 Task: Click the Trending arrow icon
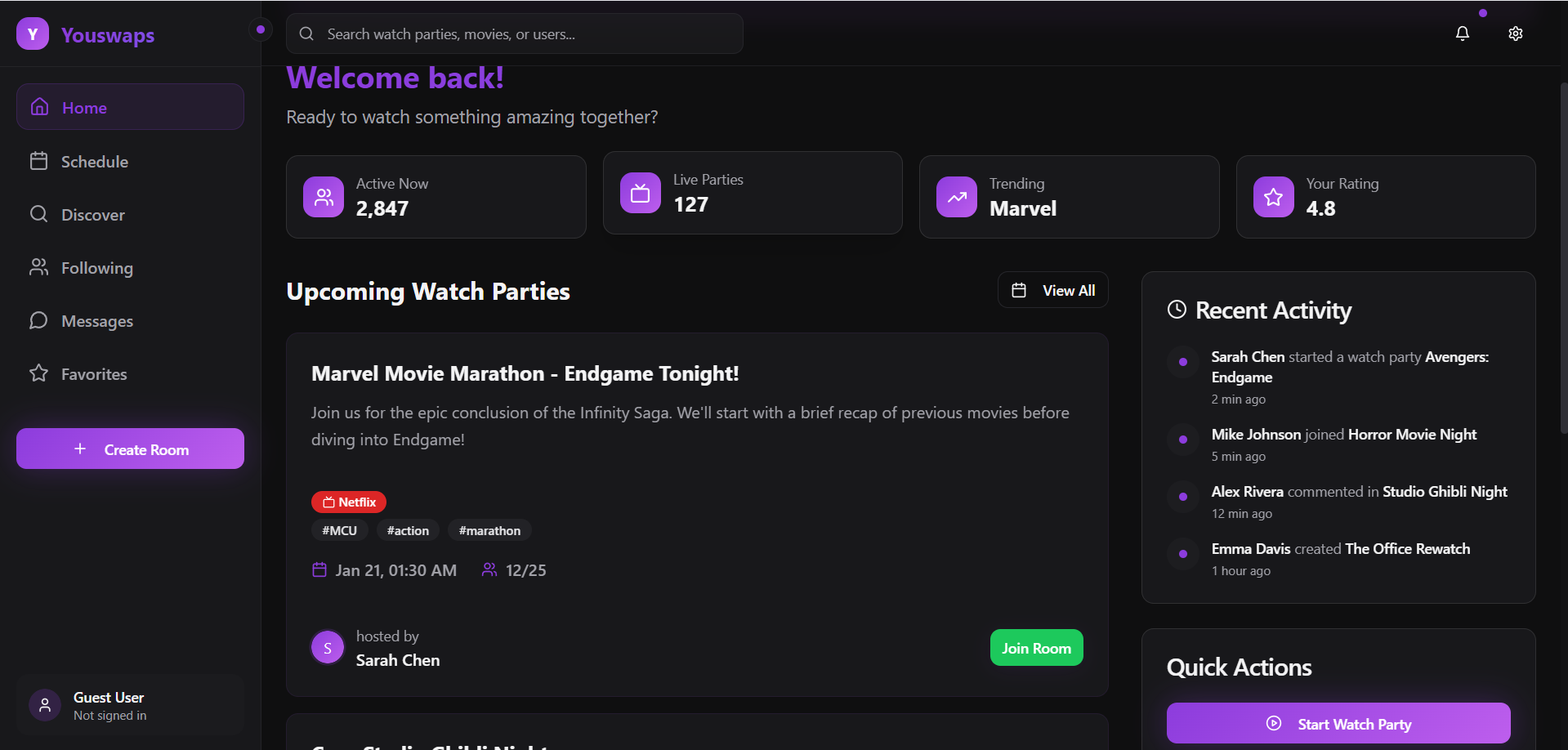point(956,197)
